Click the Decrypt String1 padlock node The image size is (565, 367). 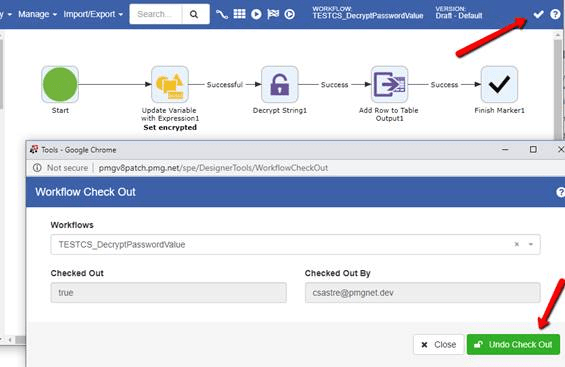coord(280,84)
